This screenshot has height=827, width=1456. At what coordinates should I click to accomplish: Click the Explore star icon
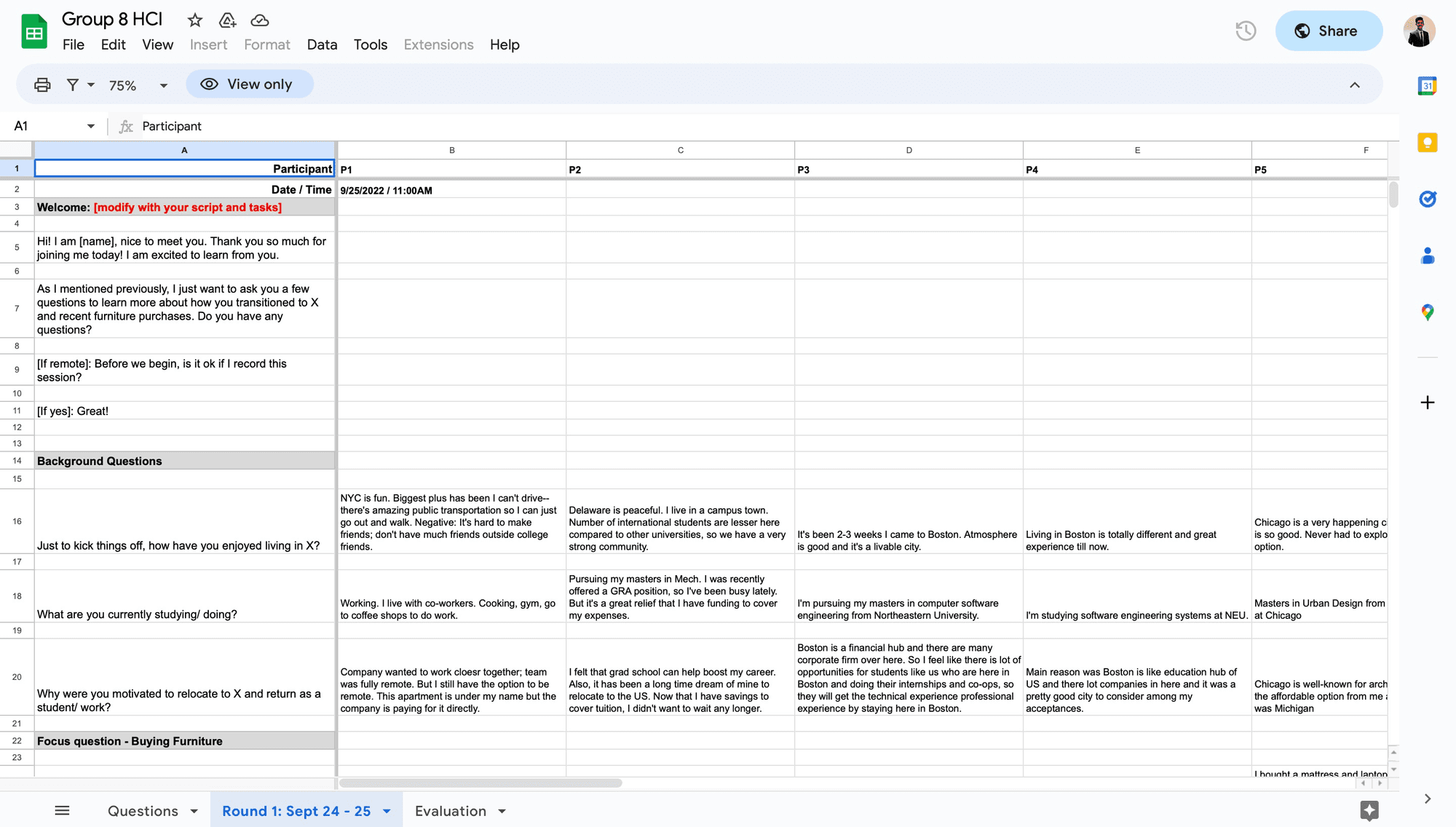tap(1369, 810)
